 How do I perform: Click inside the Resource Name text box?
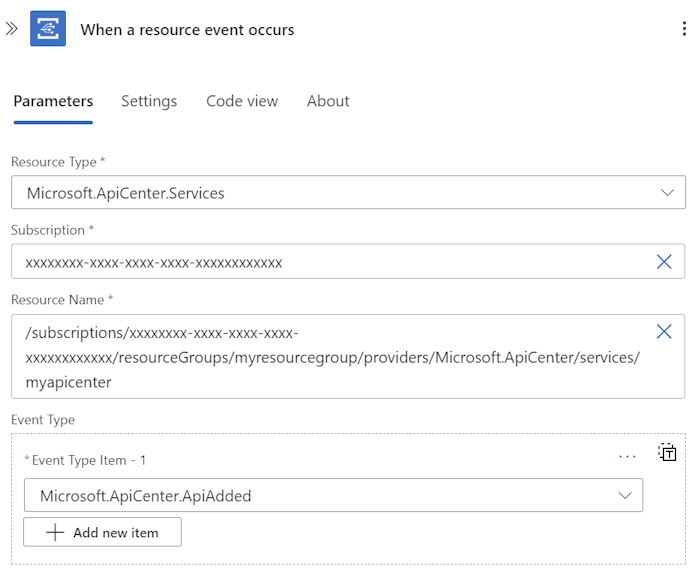click(330, 357)
